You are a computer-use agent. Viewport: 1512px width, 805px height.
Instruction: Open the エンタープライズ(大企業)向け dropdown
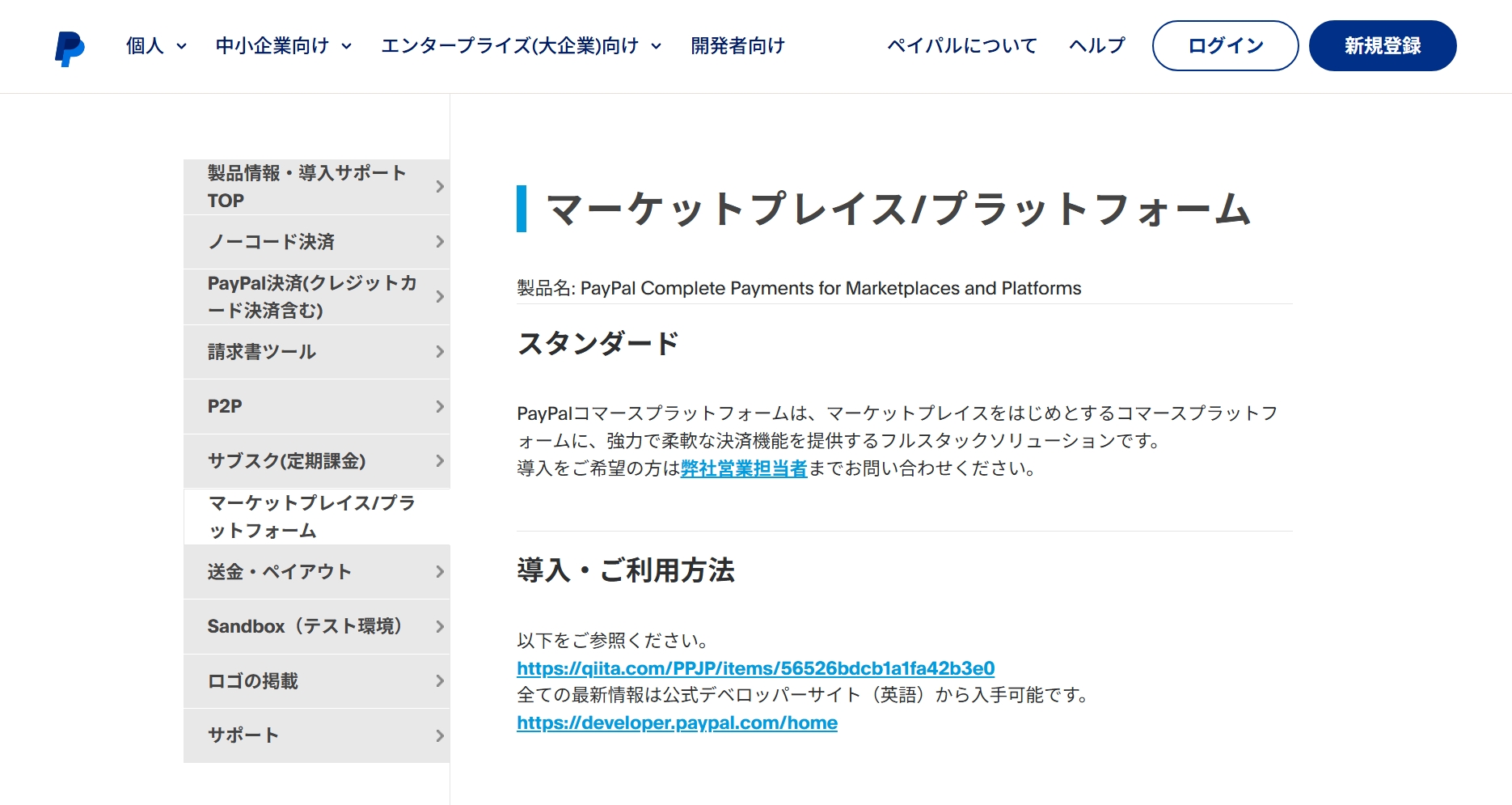(x=521, y=46)
